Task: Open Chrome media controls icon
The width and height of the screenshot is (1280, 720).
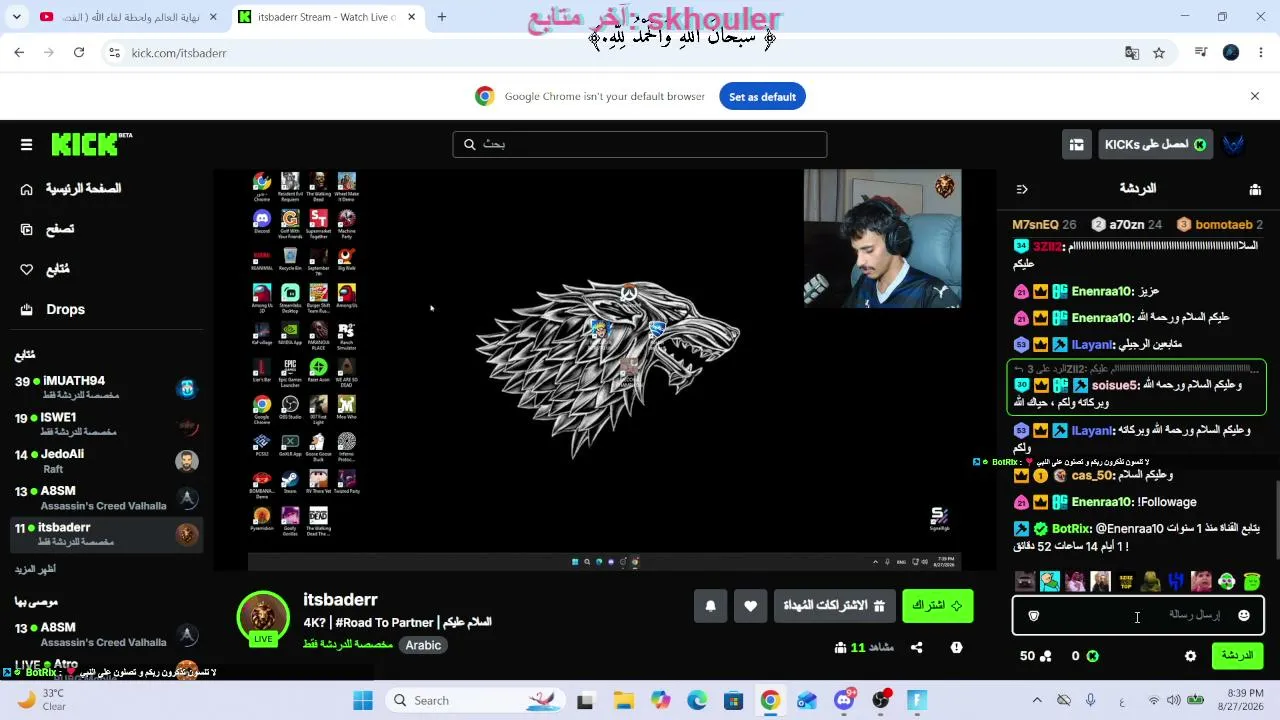Action: (x=1201, y=53)
